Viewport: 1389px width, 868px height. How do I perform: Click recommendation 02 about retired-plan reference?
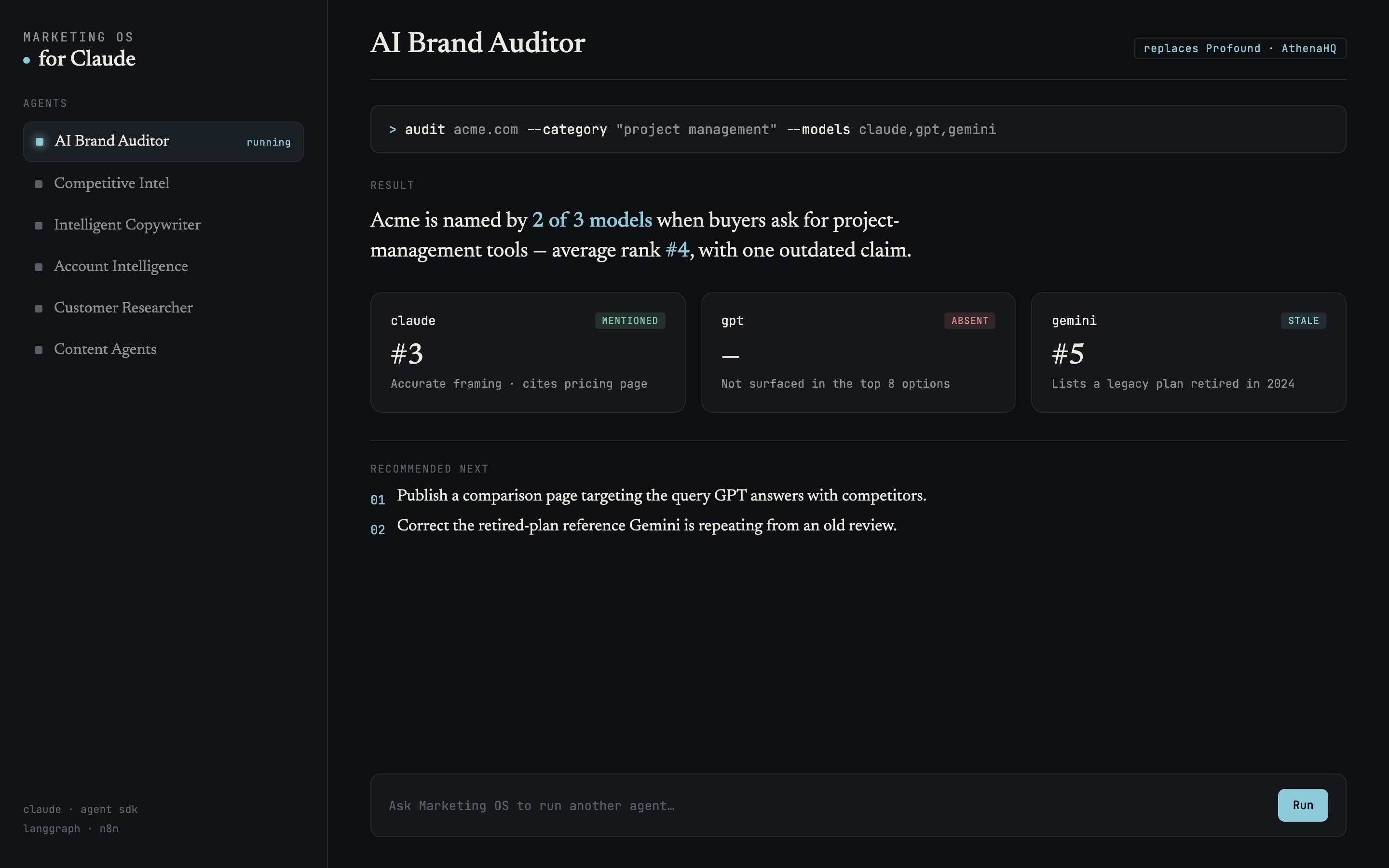click(x=634, y=526)
